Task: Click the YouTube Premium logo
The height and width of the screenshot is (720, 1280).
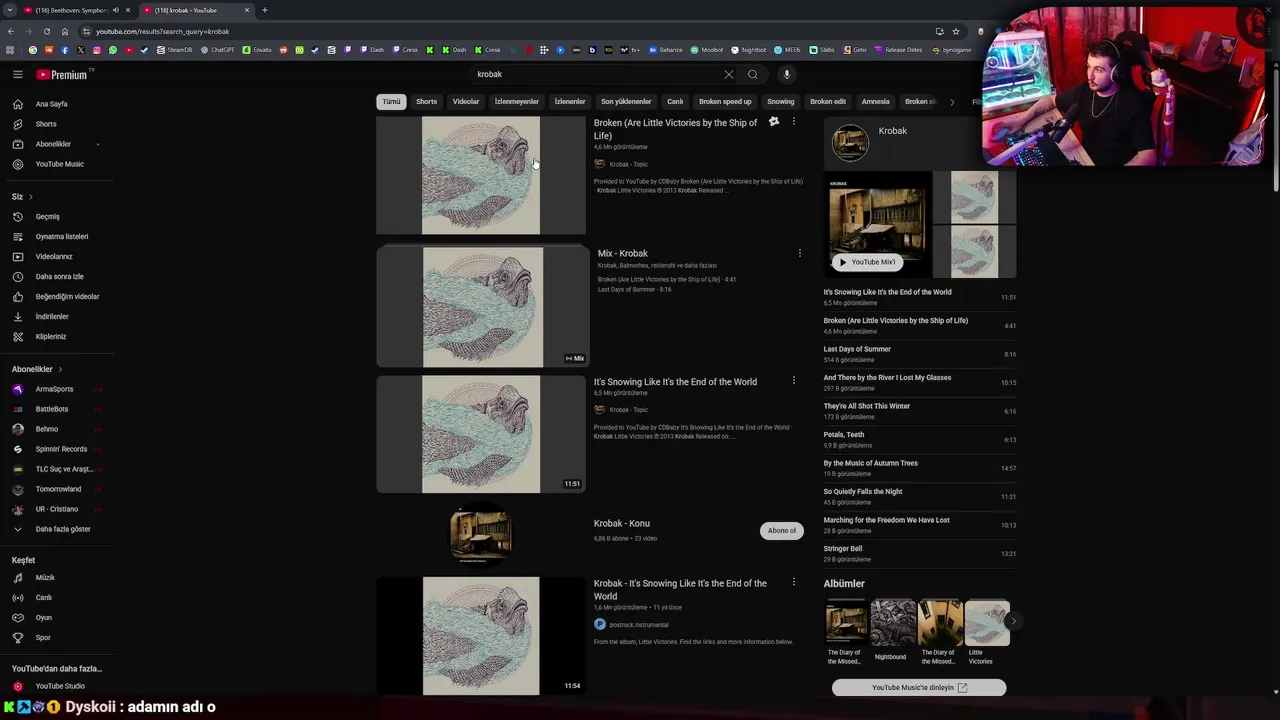Action: point(62,74)
